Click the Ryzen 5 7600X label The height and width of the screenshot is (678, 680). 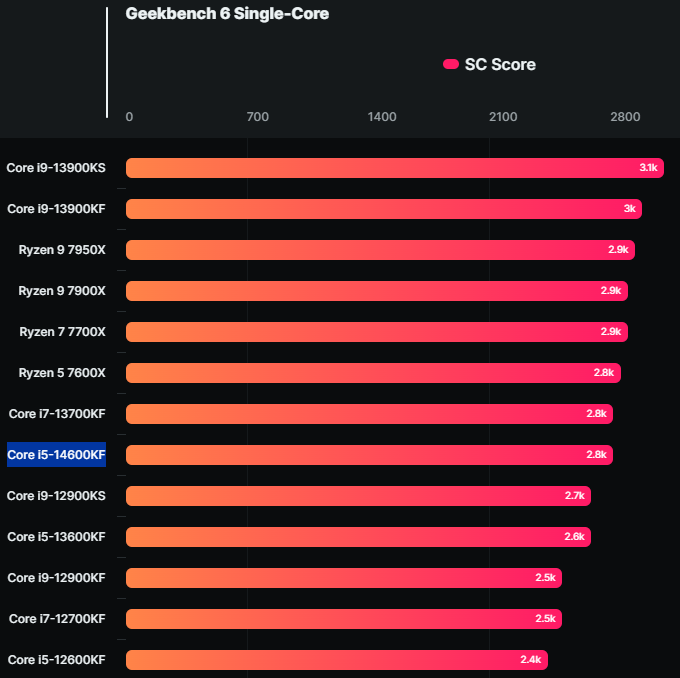[x=62, y=373]
